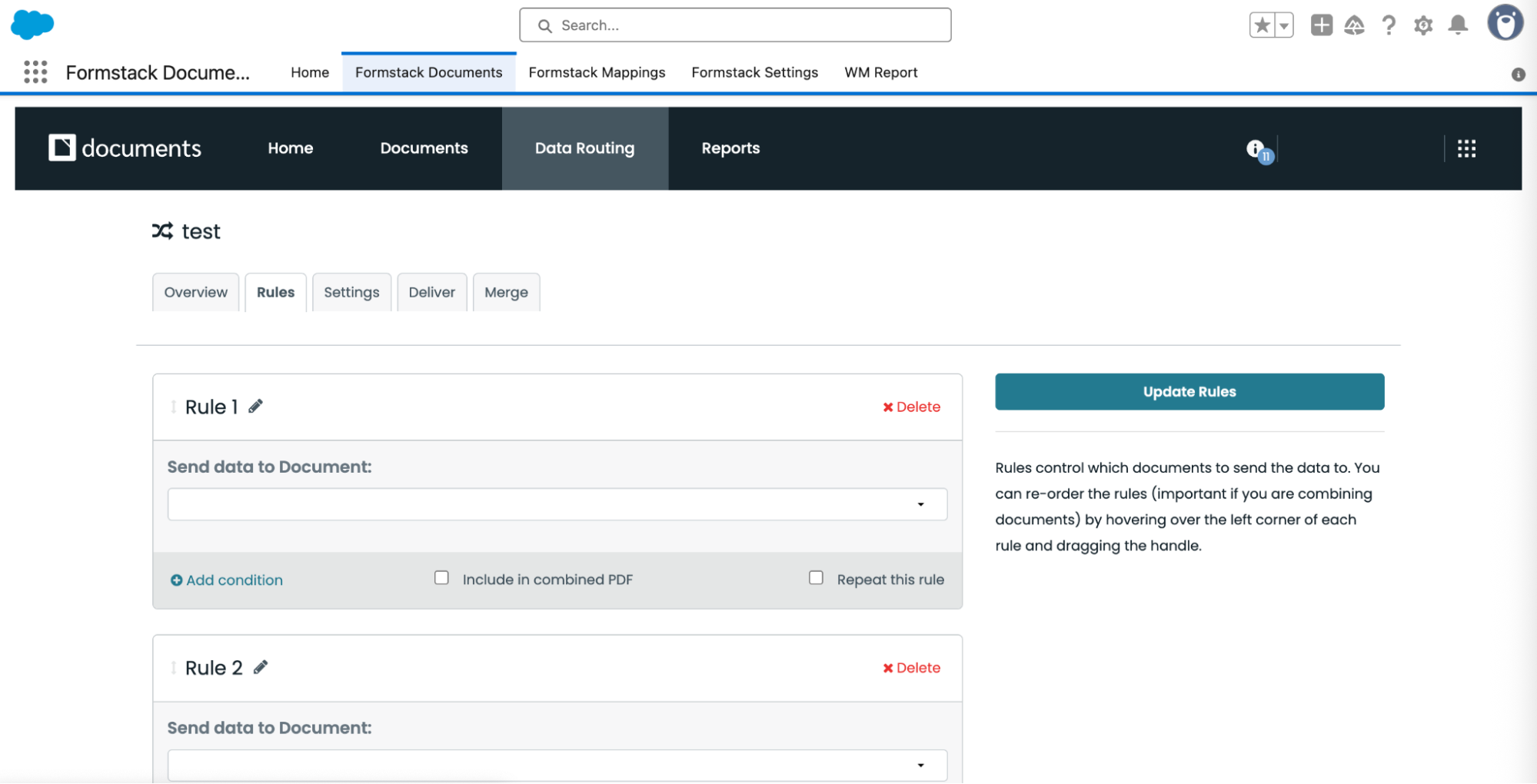Screen dimensions: 1537x784
Task: Open the favorites list dropdown arrow
Action: point(1283,25)
